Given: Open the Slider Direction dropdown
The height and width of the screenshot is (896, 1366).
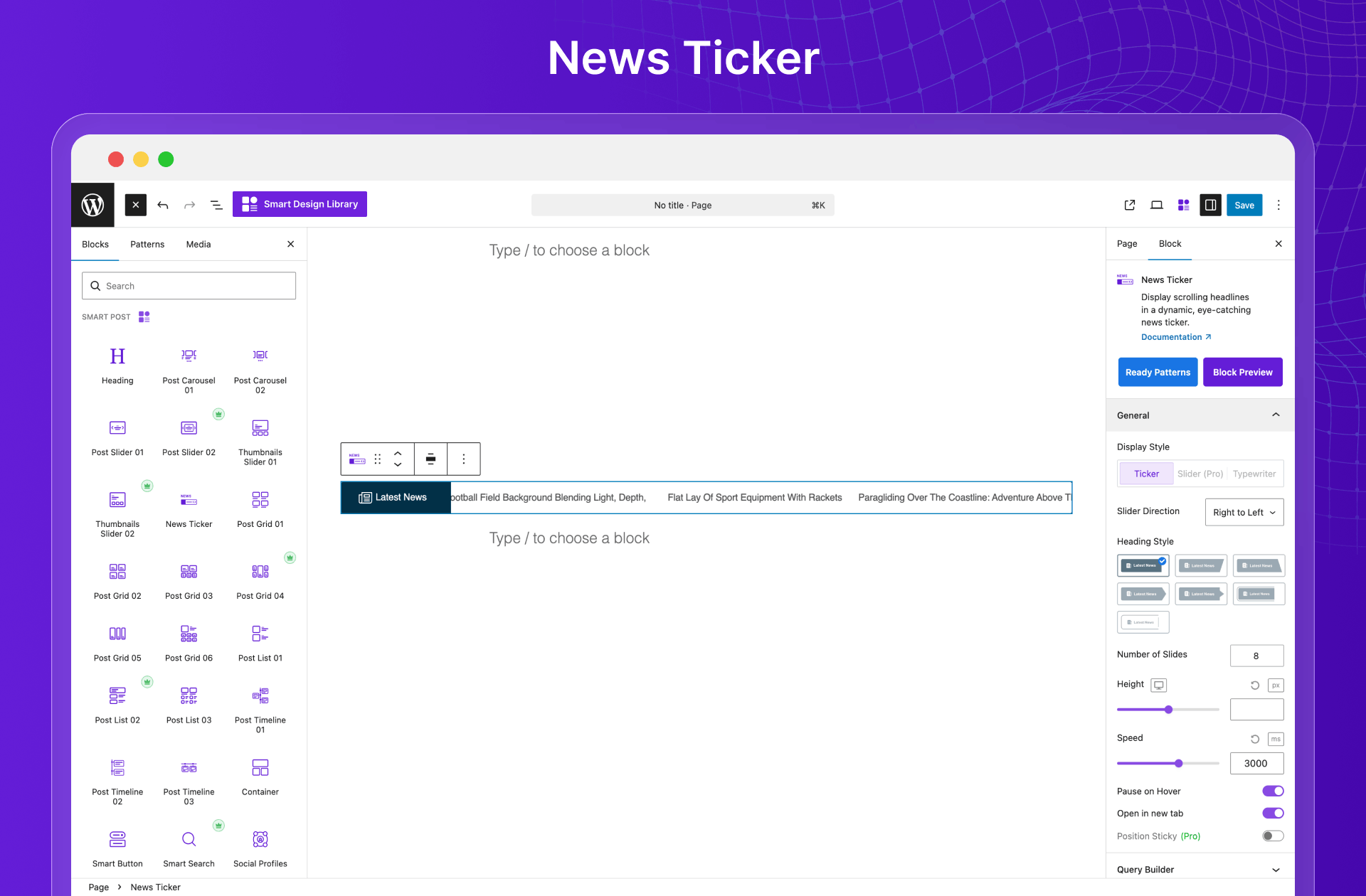Looking at the screenshot, I should pos(1244,512).
